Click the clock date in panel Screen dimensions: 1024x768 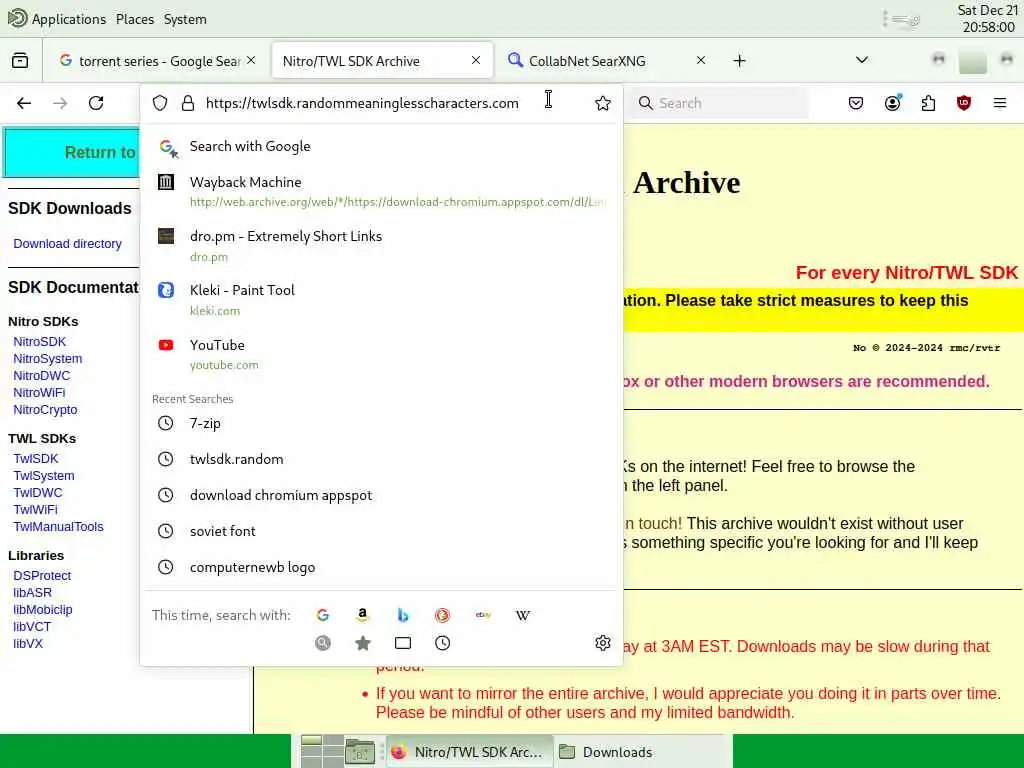(986, 19)
